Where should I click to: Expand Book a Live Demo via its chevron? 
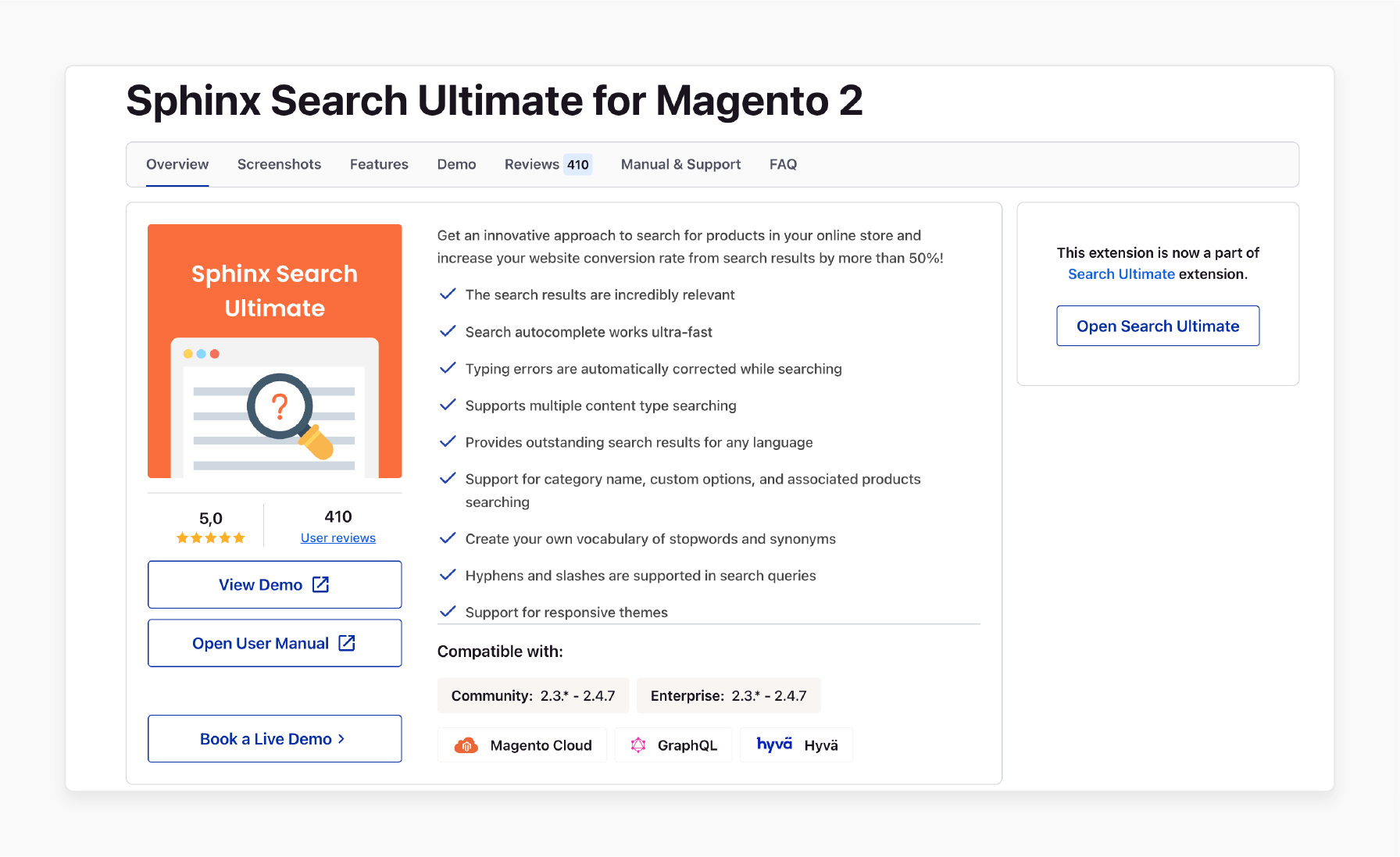(341, 738)
